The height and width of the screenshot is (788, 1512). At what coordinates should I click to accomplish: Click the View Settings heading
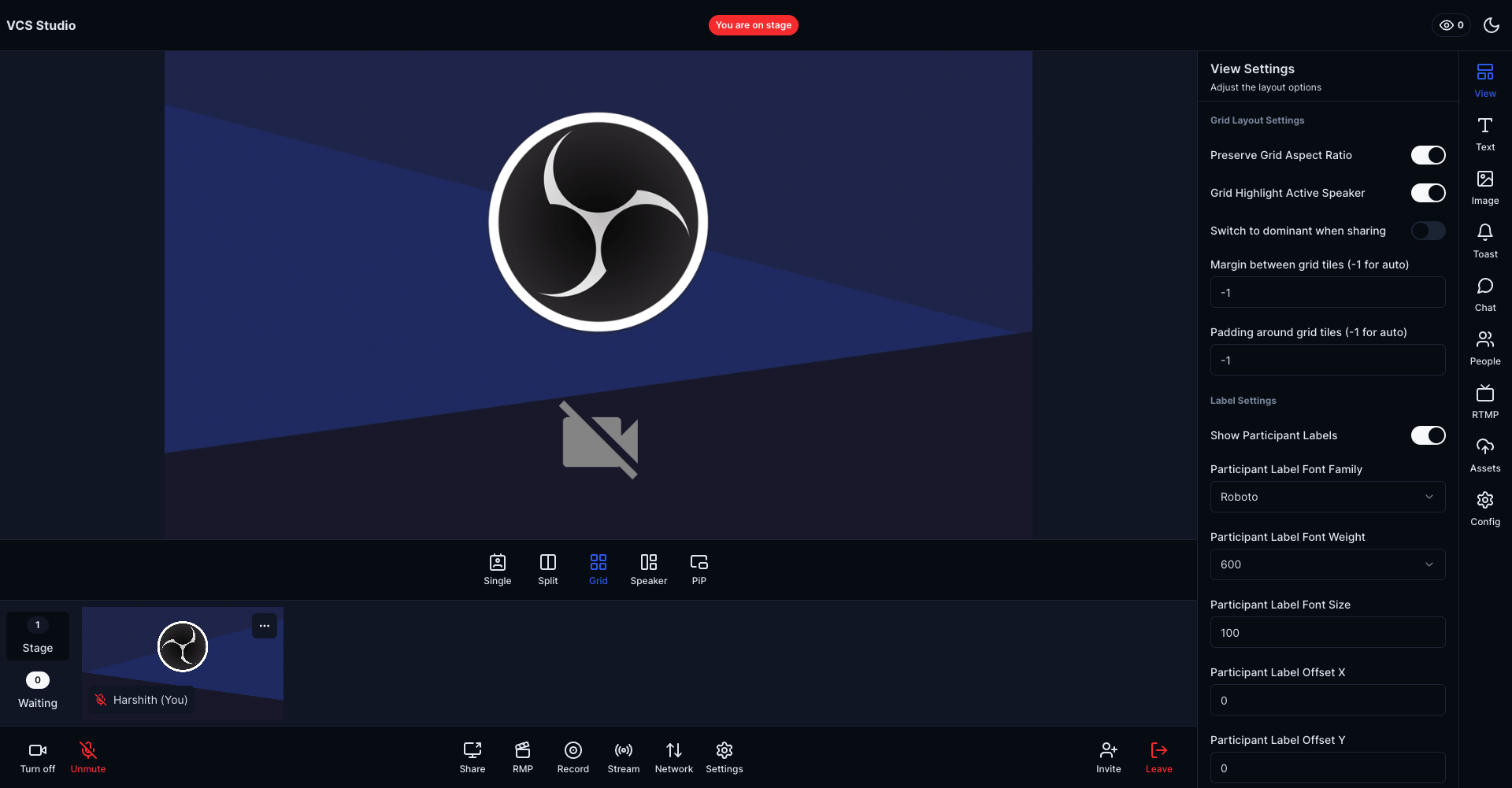point(1252,68)
